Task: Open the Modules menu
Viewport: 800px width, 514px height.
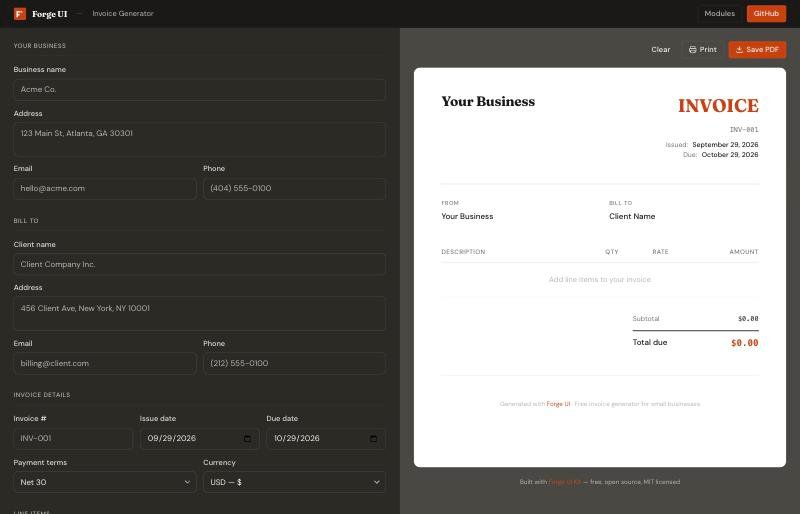Action: coord(719,14)
